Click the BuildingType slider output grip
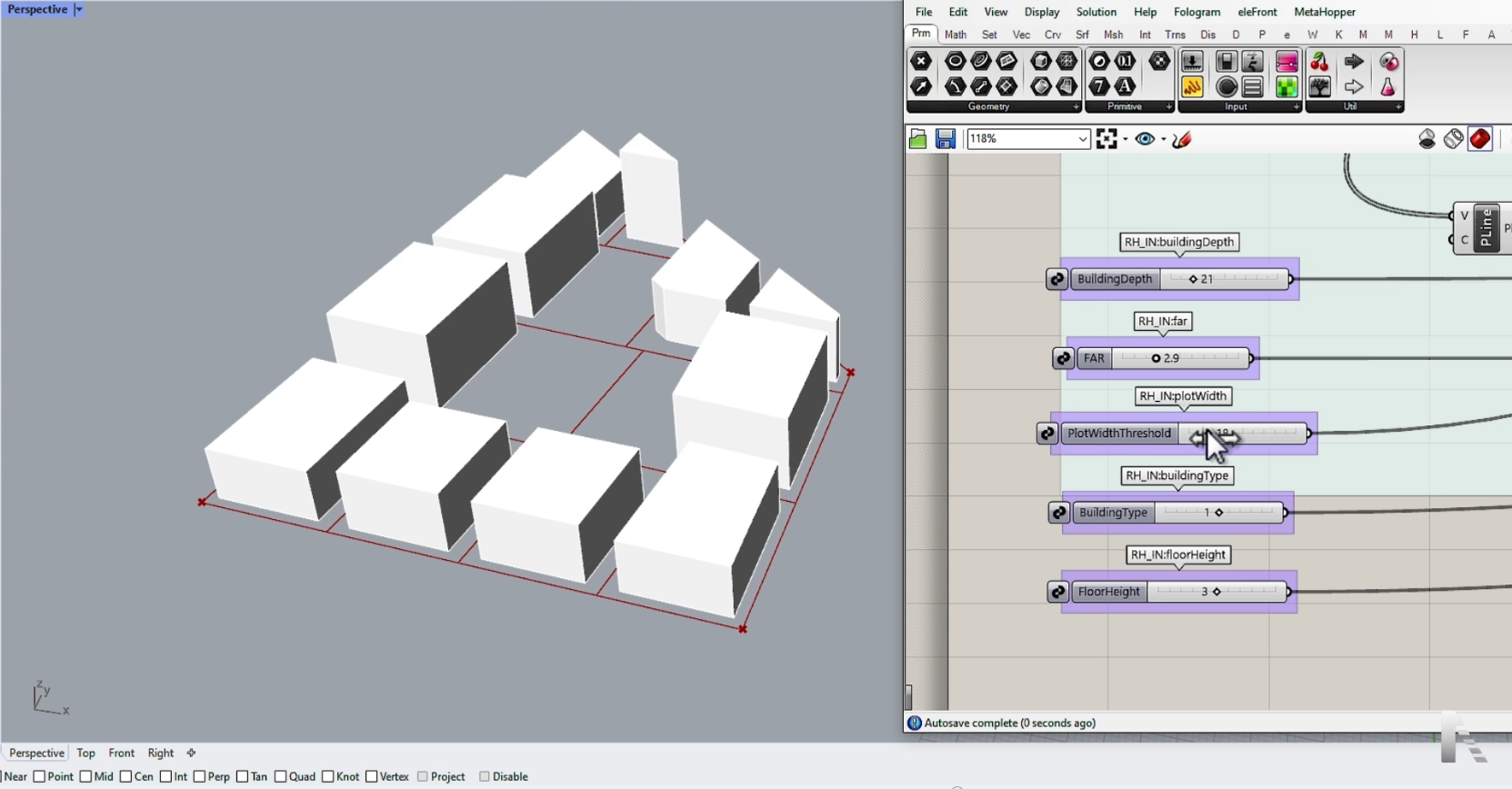Viewport: 1512px width, 789px height. [x=1286, y=513]
